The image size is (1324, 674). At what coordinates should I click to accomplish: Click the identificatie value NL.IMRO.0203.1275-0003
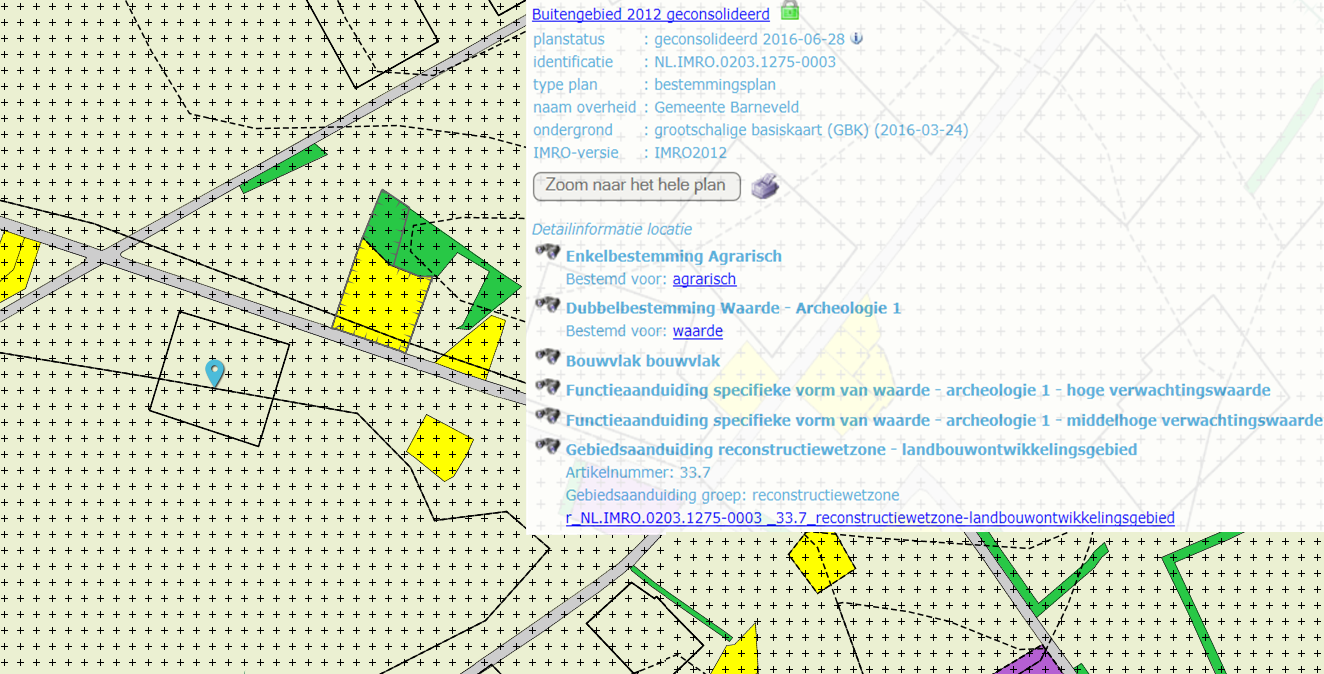coord(745,62)
